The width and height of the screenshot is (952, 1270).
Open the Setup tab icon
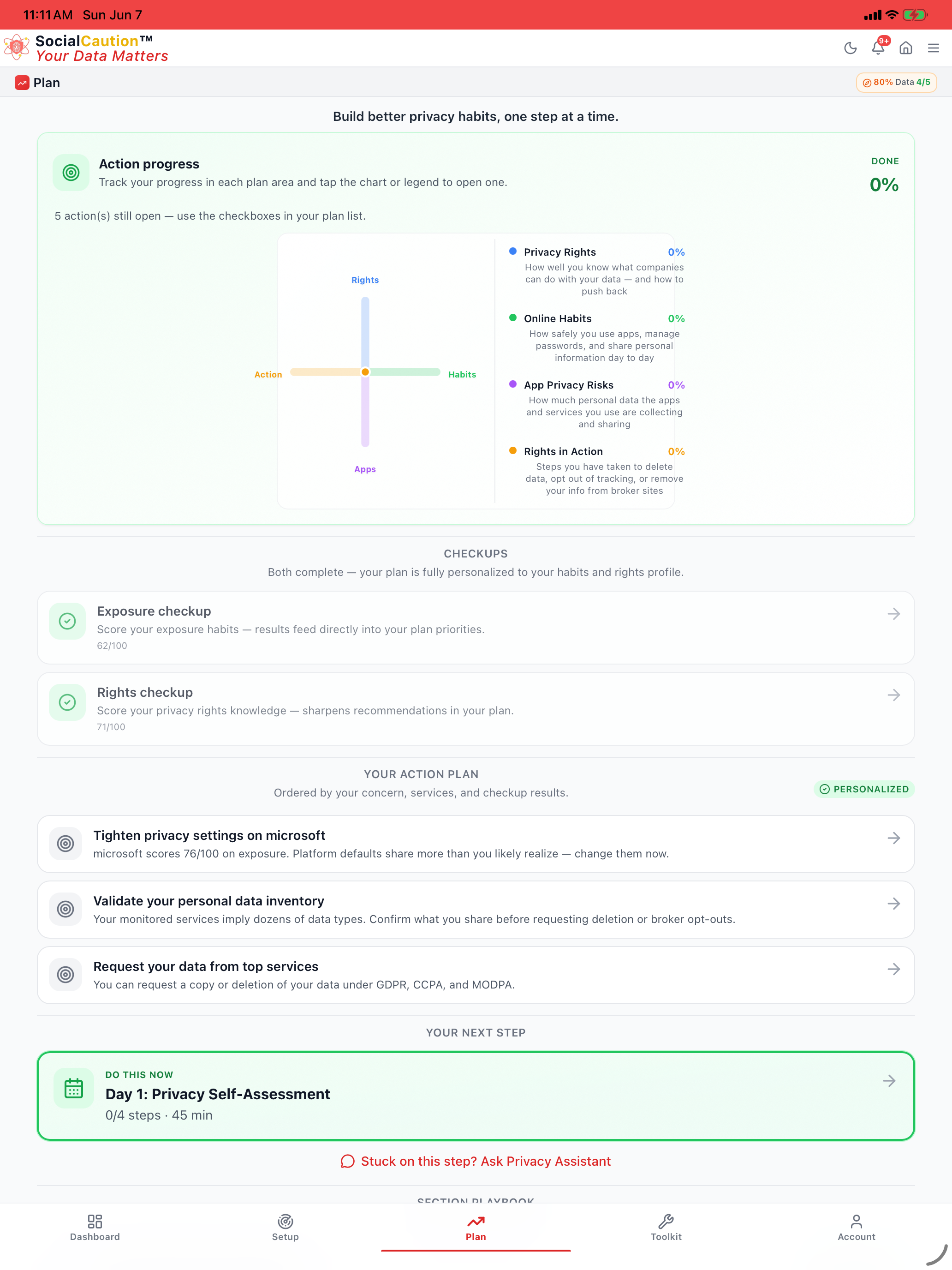[285, 1221]
